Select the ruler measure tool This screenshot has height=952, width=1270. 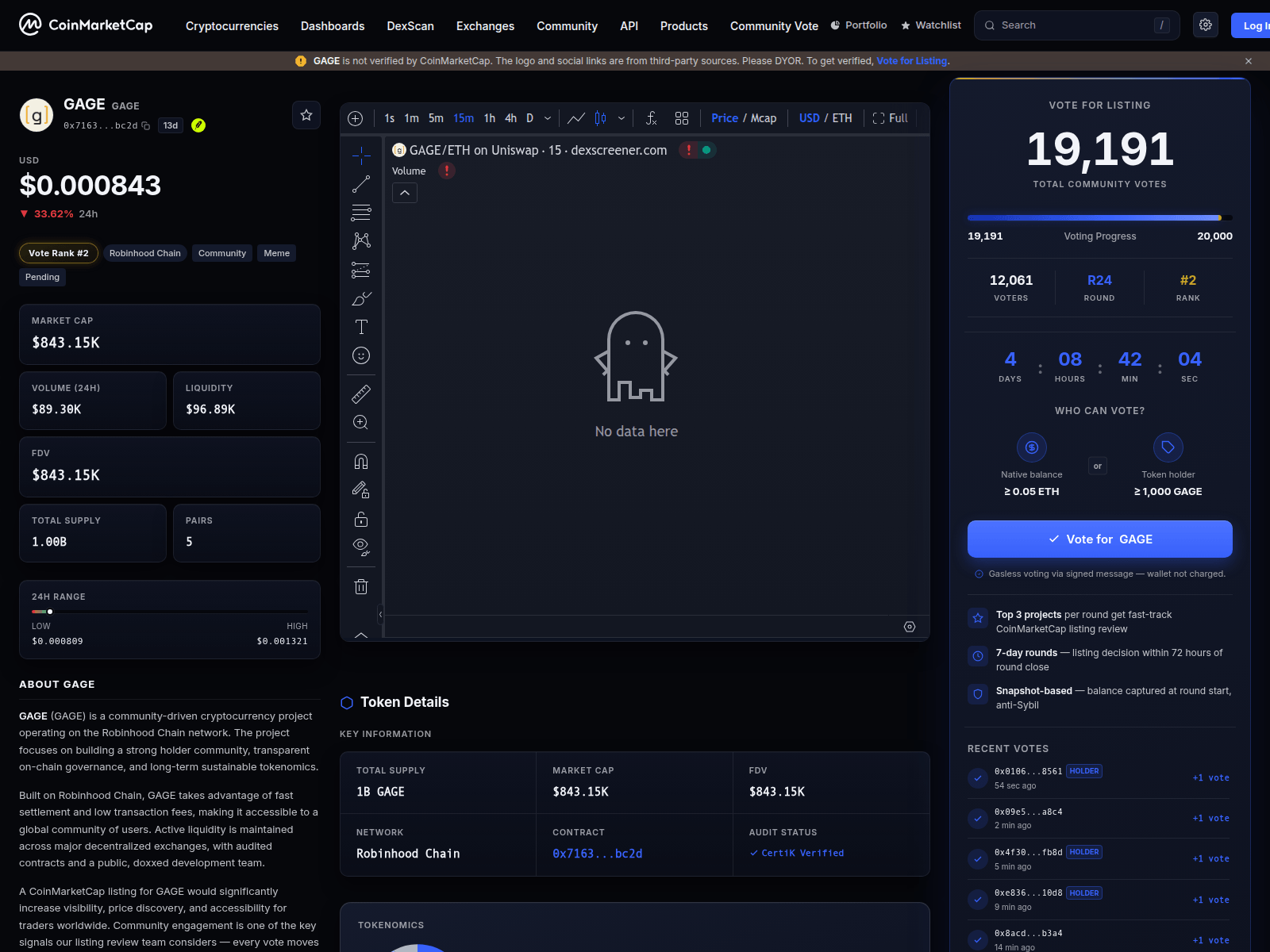361,393
